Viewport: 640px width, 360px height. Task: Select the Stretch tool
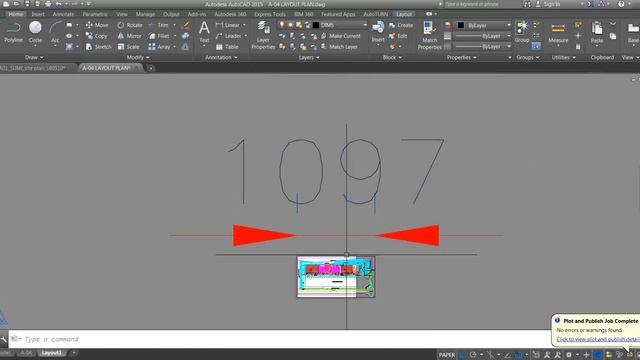coord(98,47)
